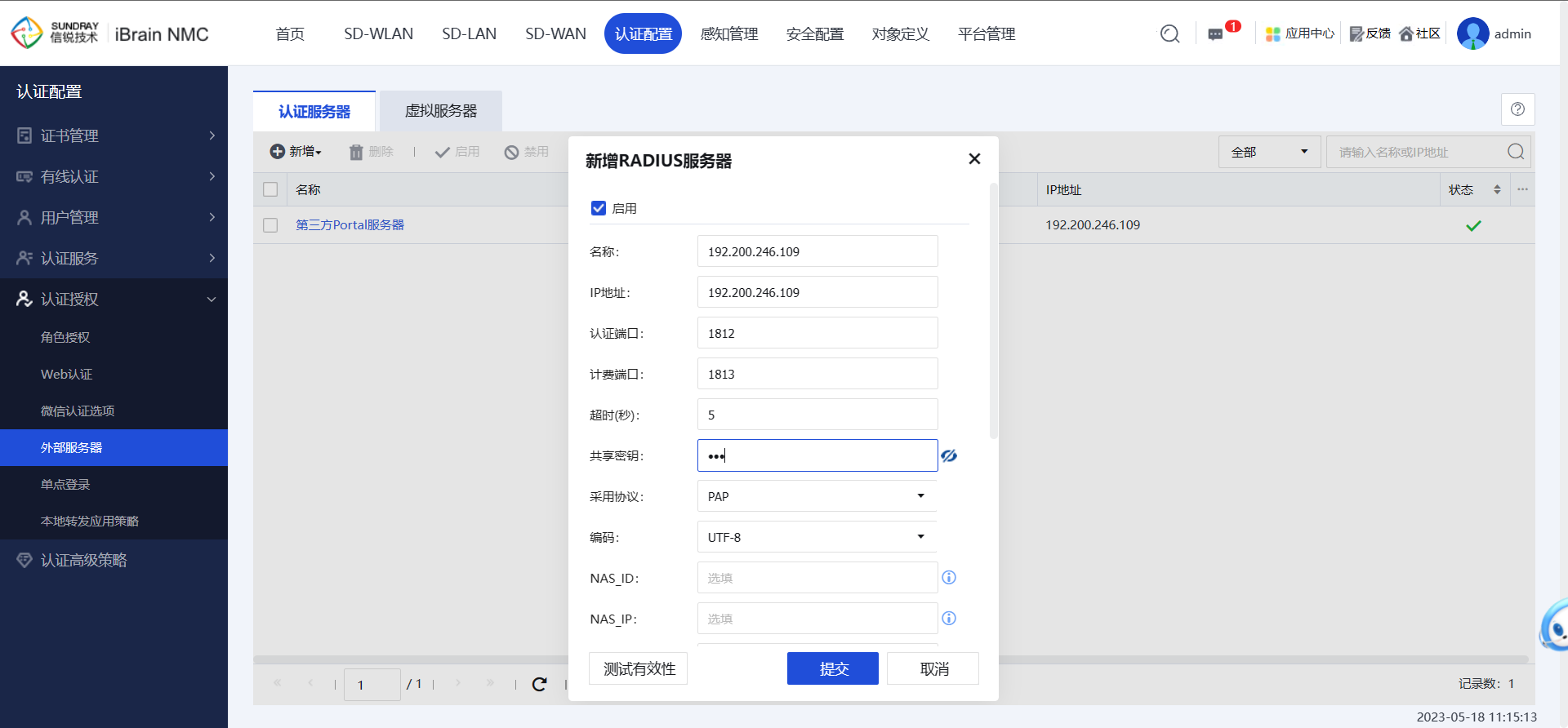Click the 认证端口 input field

[x=817, y=333]
